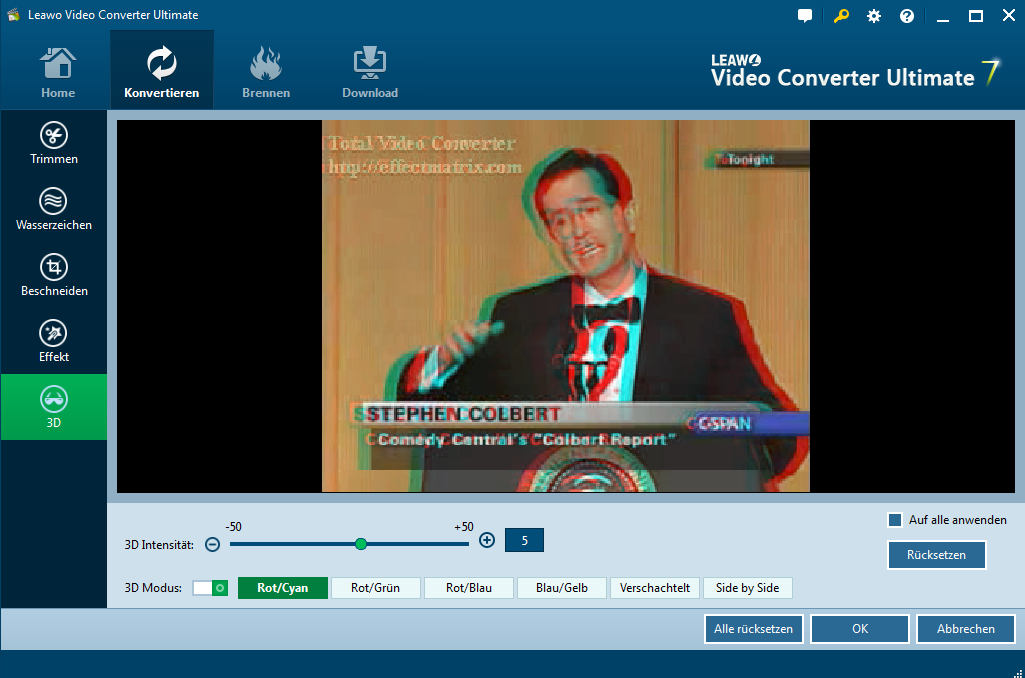This screenshot has width=1025, height=678.
Task: Open the Wasserzeichen watermark tool
Action: click(54, 209)
